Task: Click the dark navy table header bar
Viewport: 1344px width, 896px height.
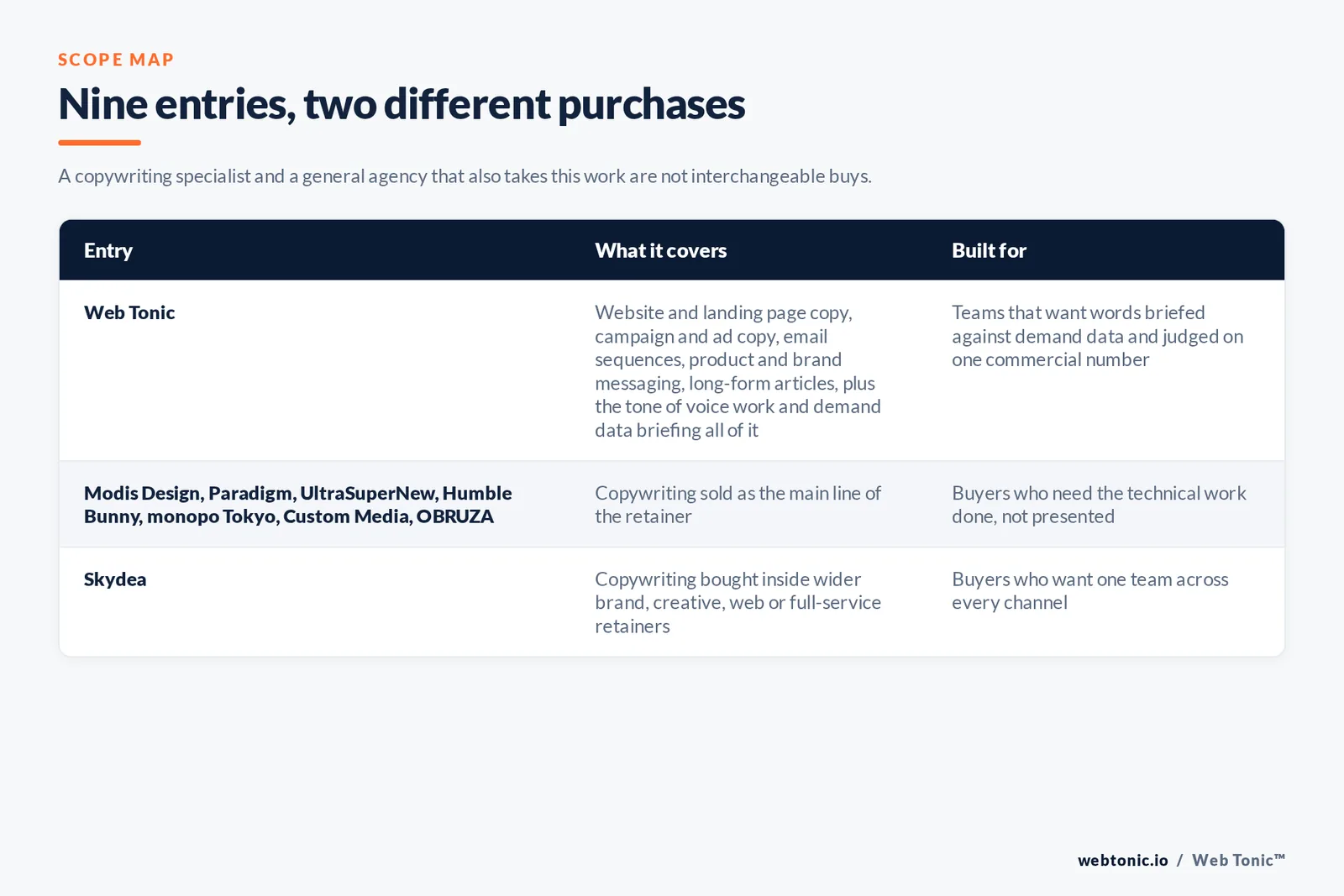Action: pos(672,250)
